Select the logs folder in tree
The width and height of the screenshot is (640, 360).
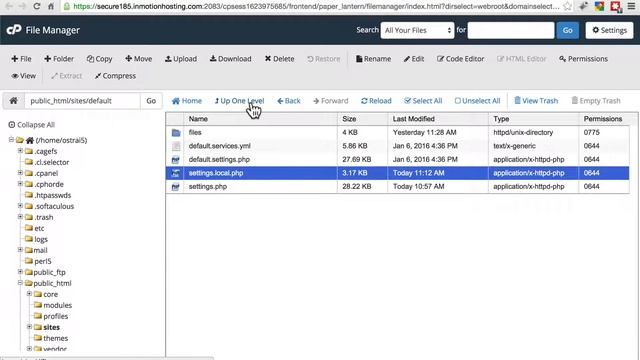[x=41, y=239]
